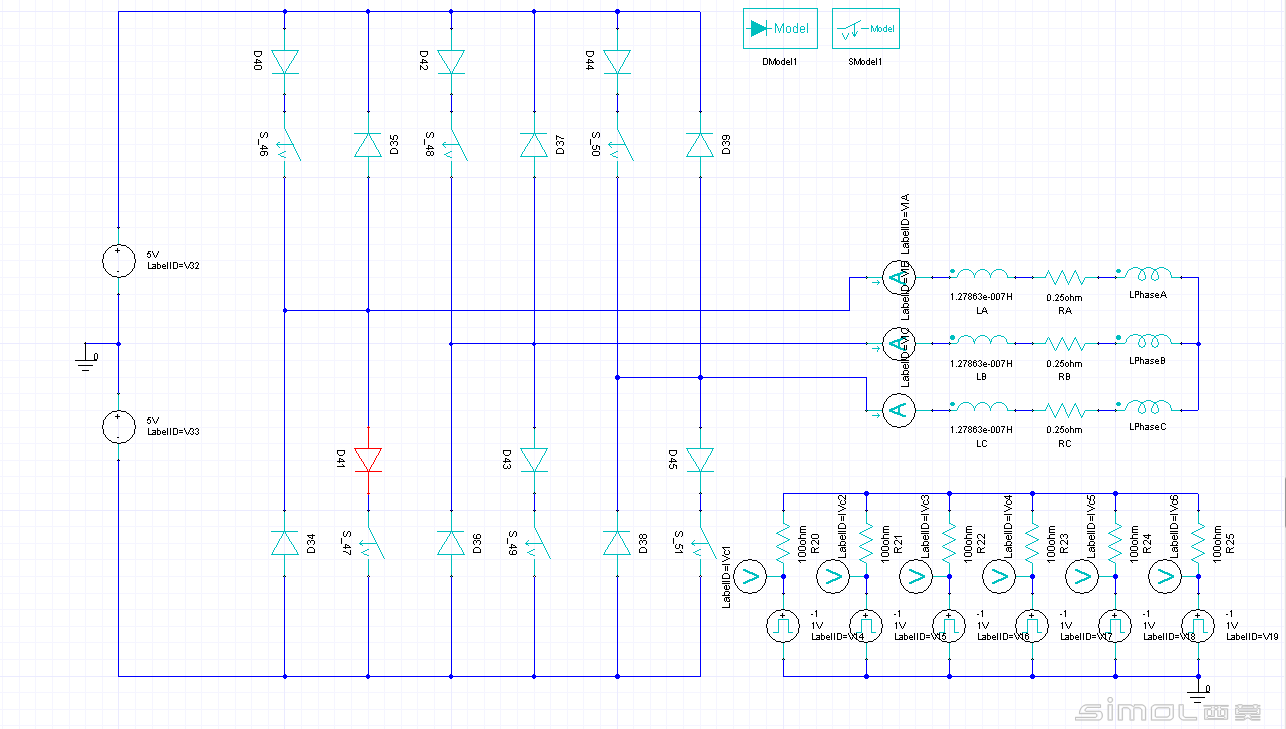Select the red highlighted diode D41
Viewport: 1286px width, 729px height.
(368, 460)
